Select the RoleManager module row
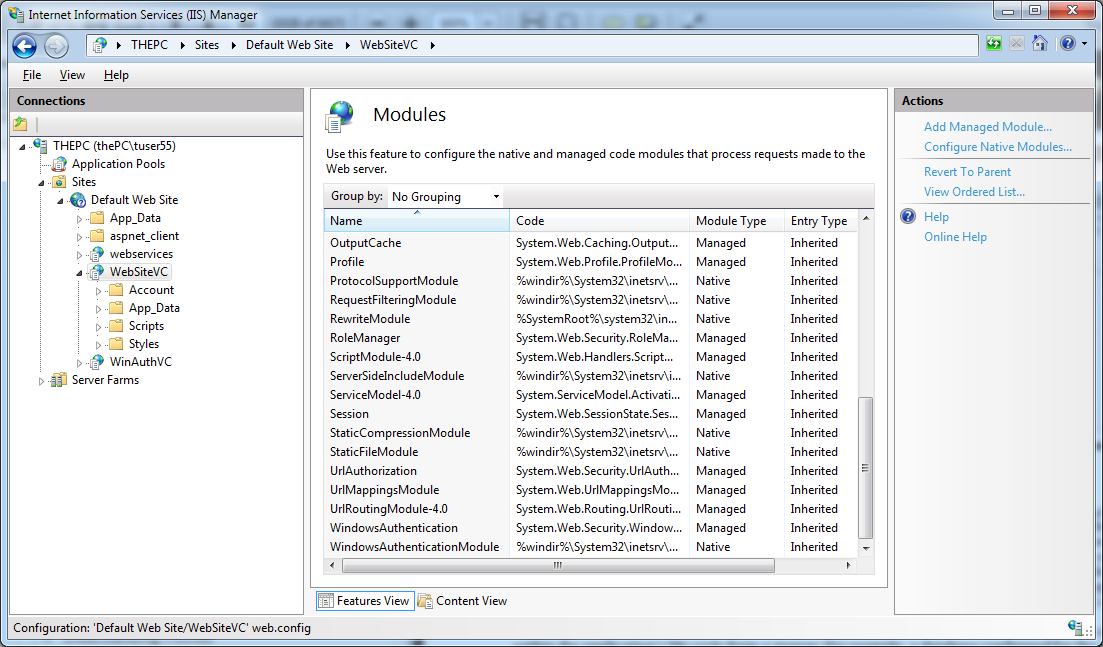This screenshot has width=1103, height=647. tap(591, 338)
